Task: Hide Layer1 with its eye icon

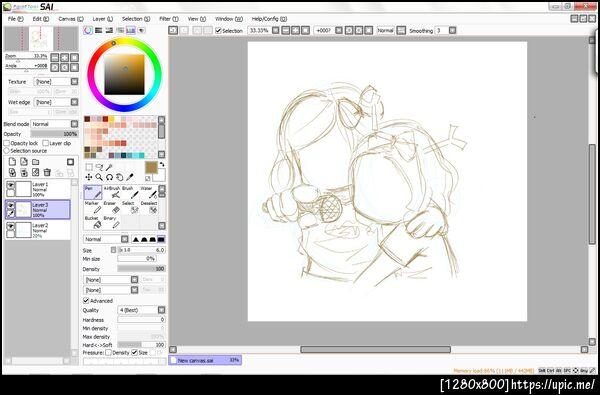Action: 11,185
